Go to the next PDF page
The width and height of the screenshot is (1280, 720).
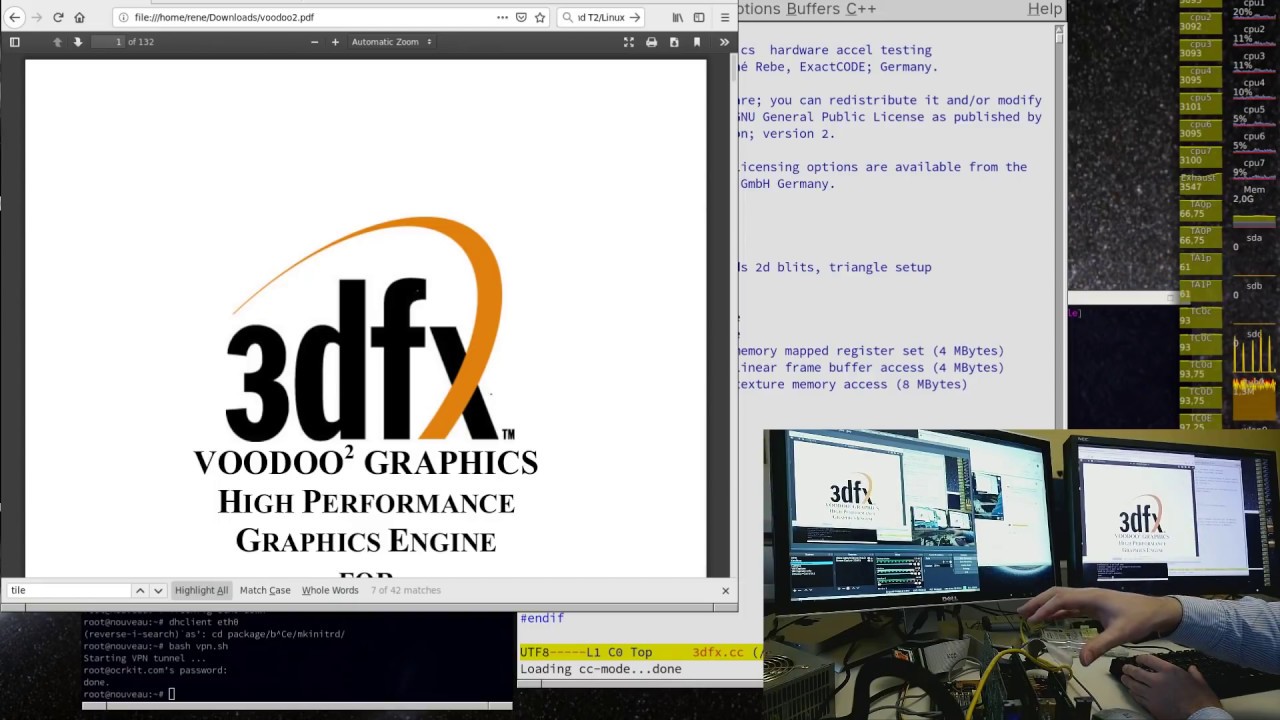(x=77, y=42)
